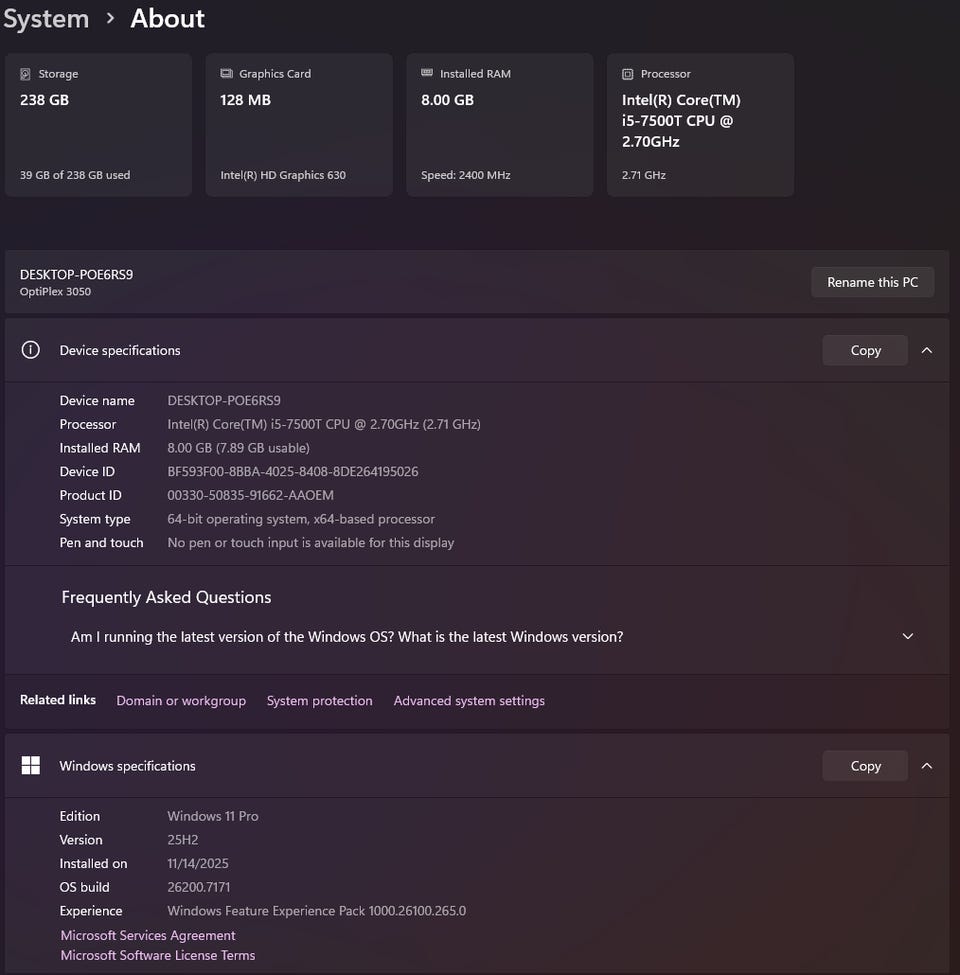
Task: Open Domain or workgroup link
Action: tap(181, 701)
